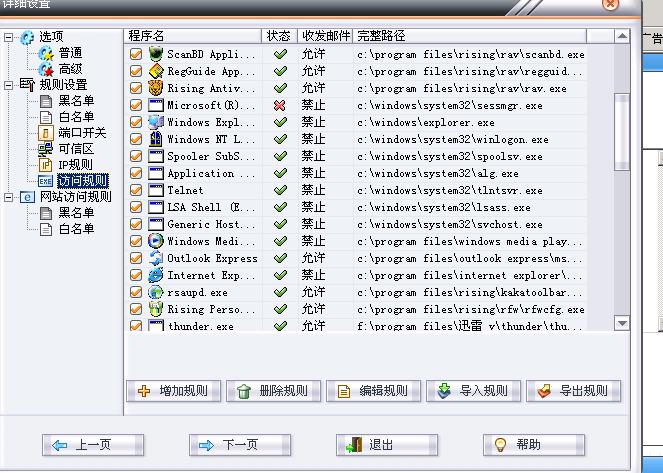Click the Windows Explorer program icon
The image size is (663, 473).
click(x=156, y=122)
